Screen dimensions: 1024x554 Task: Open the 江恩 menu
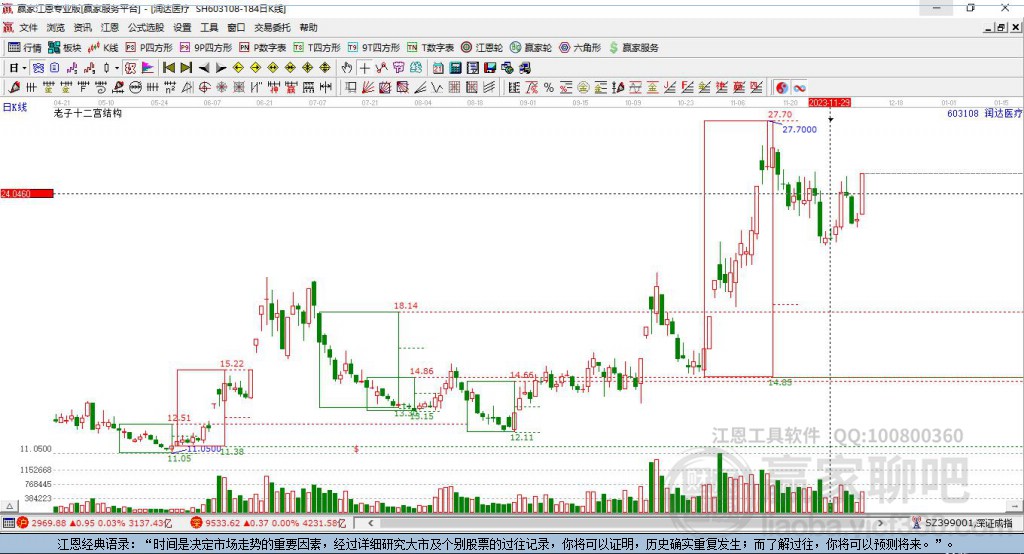pos(110,27)
